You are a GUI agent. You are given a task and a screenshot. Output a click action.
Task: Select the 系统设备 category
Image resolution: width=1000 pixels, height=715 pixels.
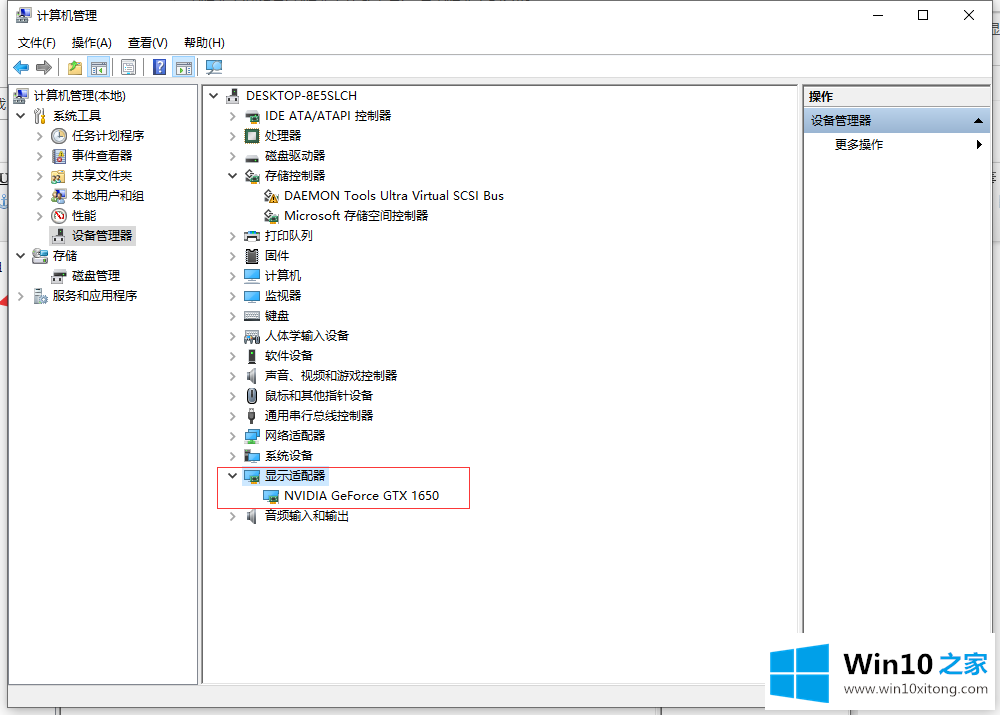(289, 455)
